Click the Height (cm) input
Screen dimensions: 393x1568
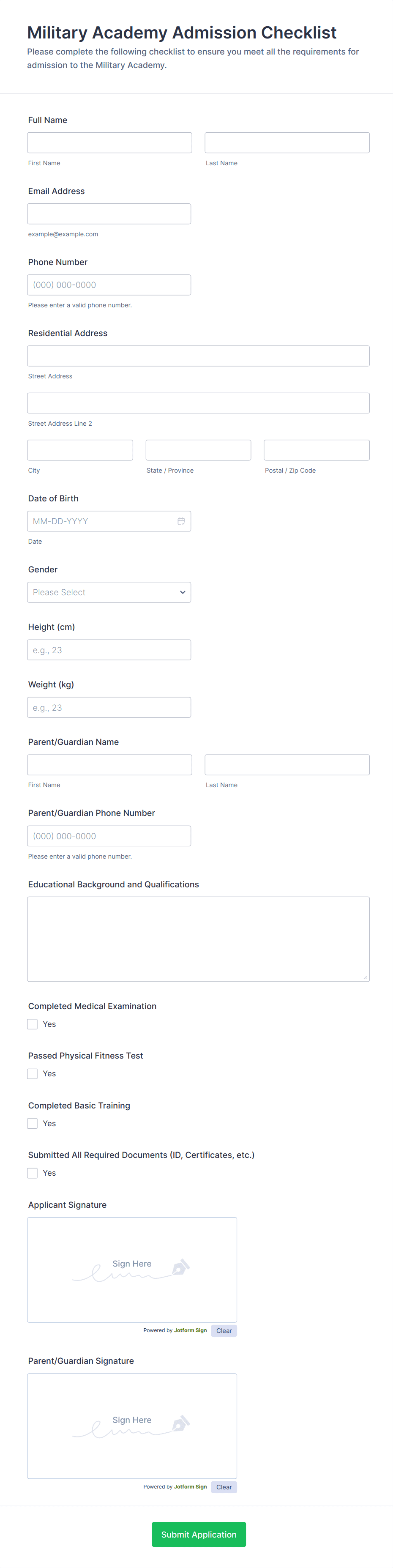point(109,649)
